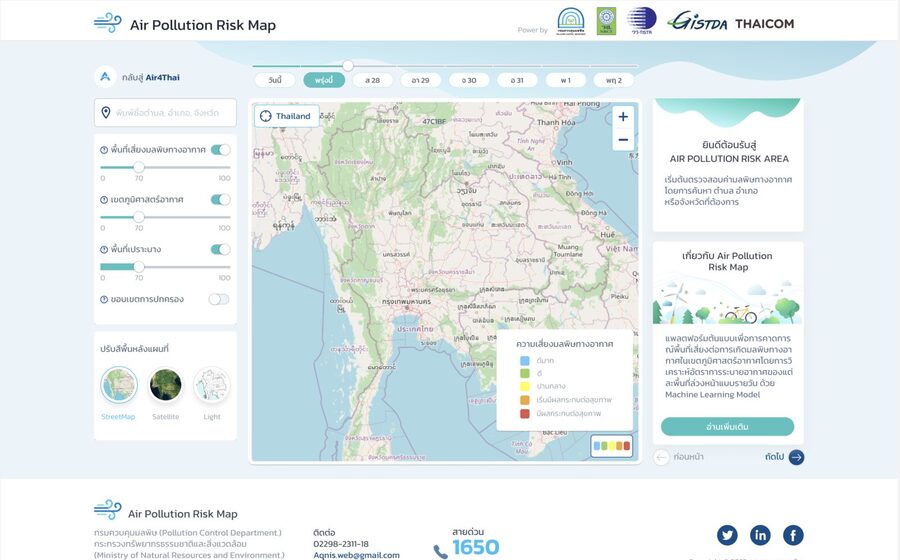Click the location search input field
Screen dimensions: 900x560
[x=165, y=112]
